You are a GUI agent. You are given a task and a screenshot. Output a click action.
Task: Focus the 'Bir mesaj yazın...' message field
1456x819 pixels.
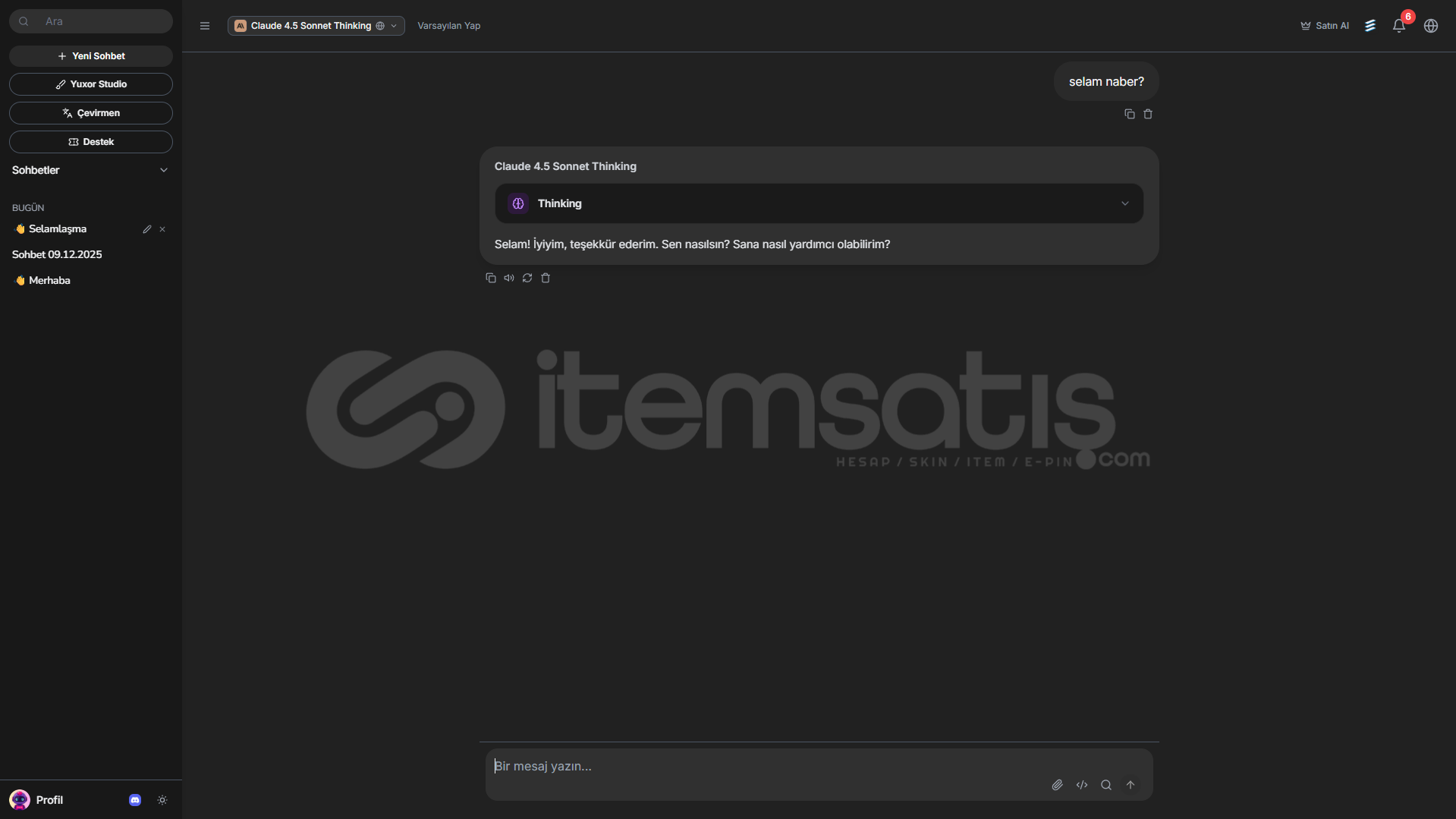point(759,766)
